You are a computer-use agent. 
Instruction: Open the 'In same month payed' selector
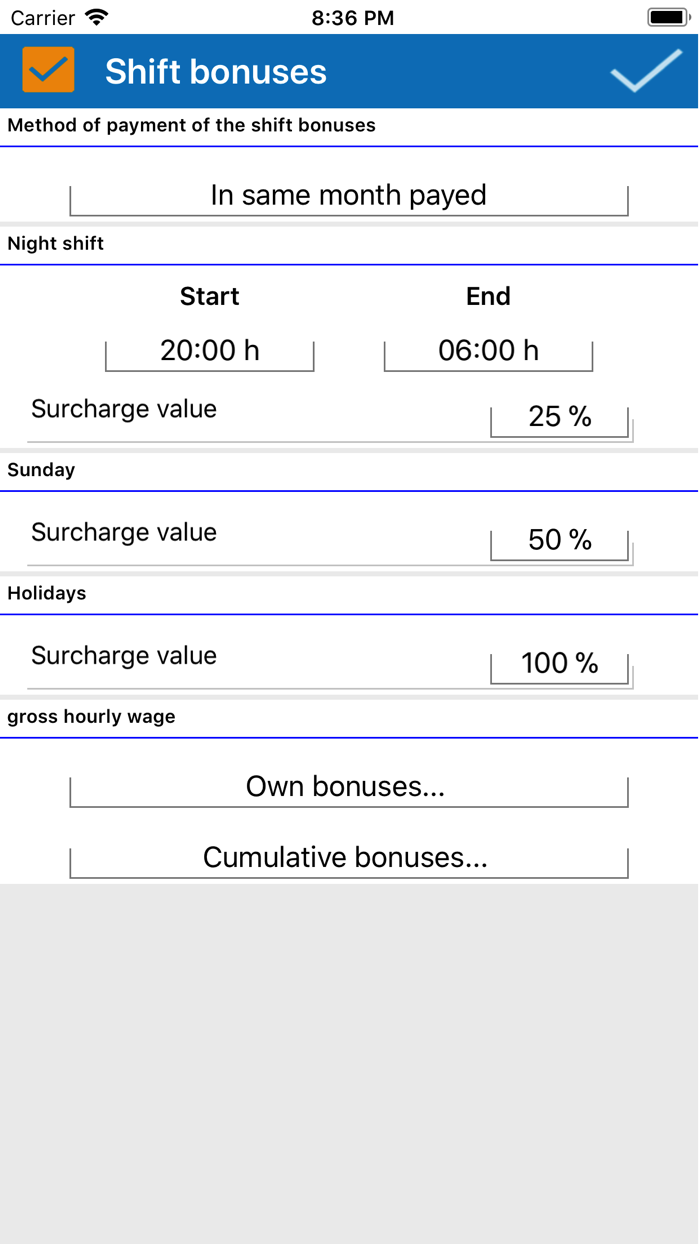tap(348, 195)
